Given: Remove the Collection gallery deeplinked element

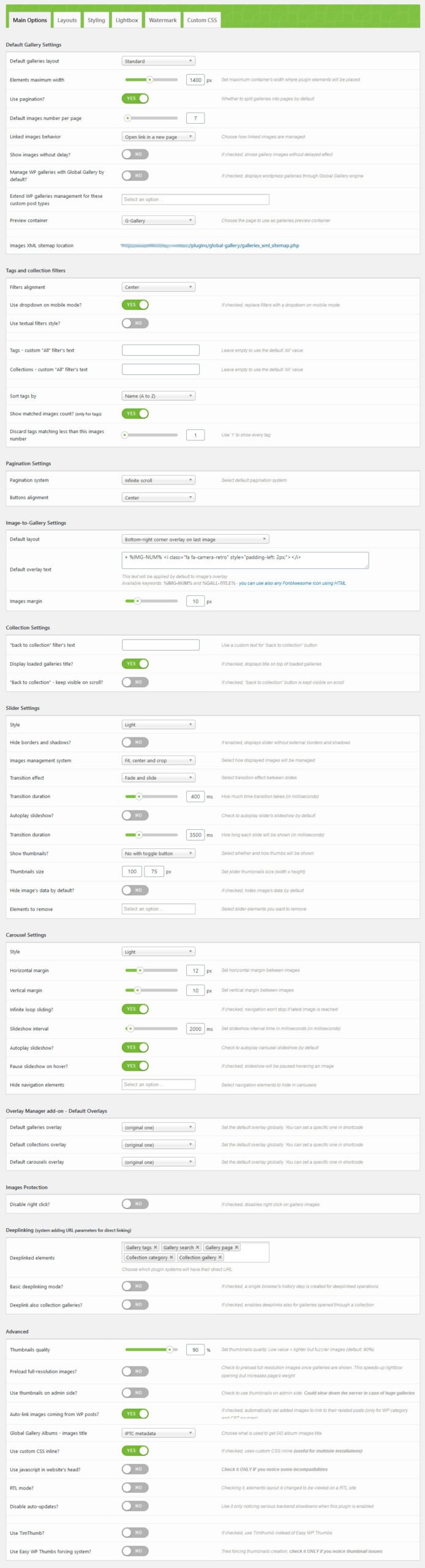Looking at the screenshot, I should (220, 1257).
